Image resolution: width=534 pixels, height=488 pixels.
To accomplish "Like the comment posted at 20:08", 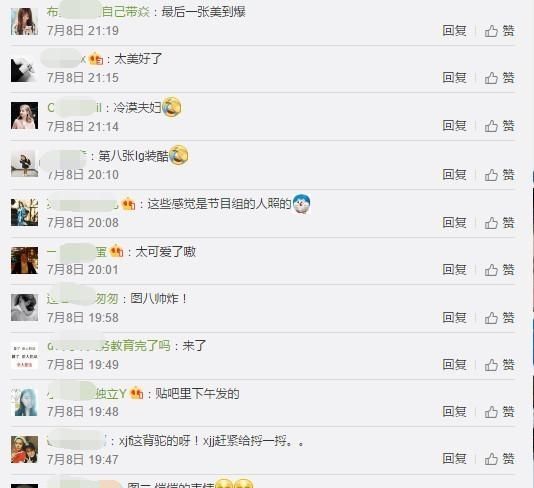I will coord(499,223).
